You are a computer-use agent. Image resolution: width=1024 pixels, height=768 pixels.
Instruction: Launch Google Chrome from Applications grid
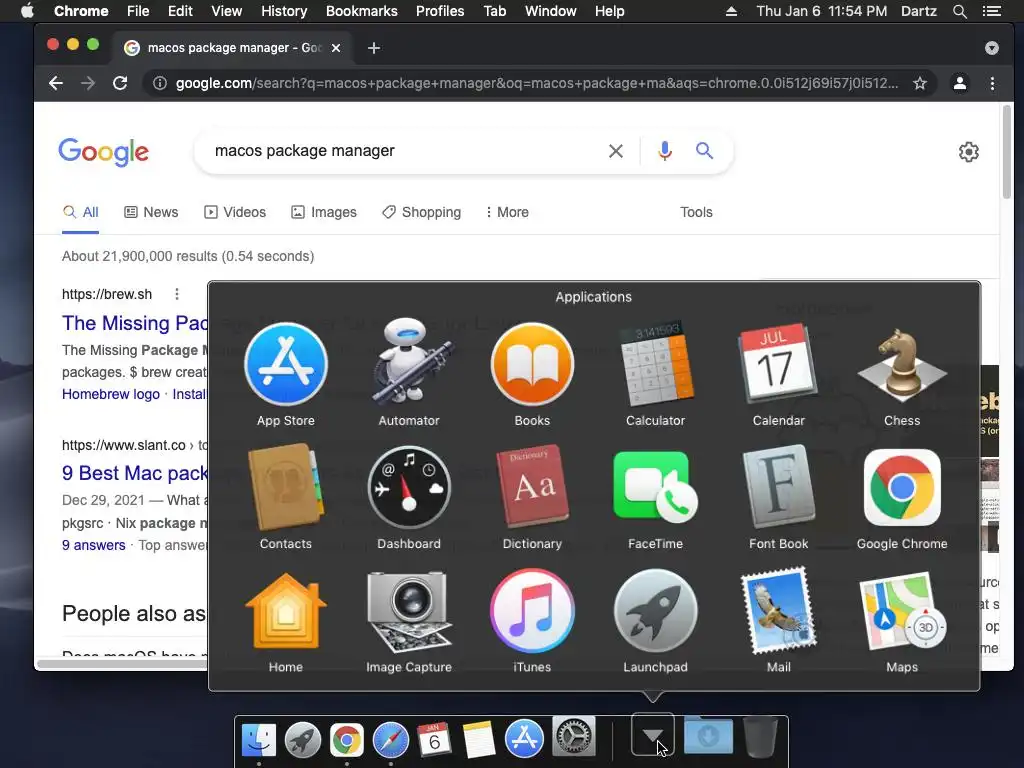pos(902,487)
